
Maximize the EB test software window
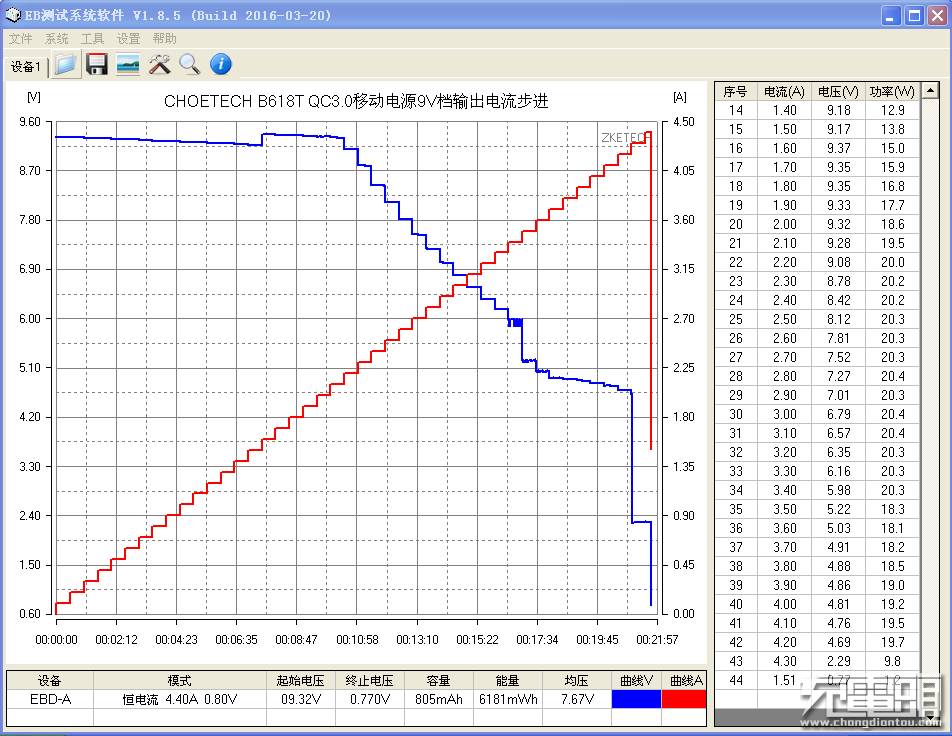pyautogui.click(x=914, y=16)
